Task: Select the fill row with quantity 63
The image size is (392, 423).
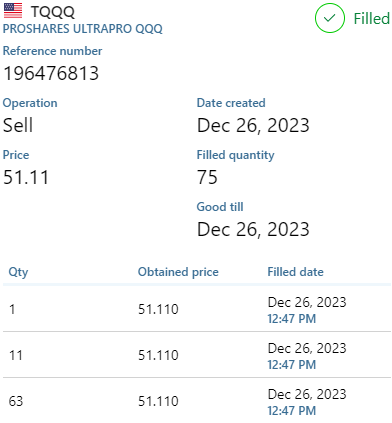Action: tap(197, 401)
